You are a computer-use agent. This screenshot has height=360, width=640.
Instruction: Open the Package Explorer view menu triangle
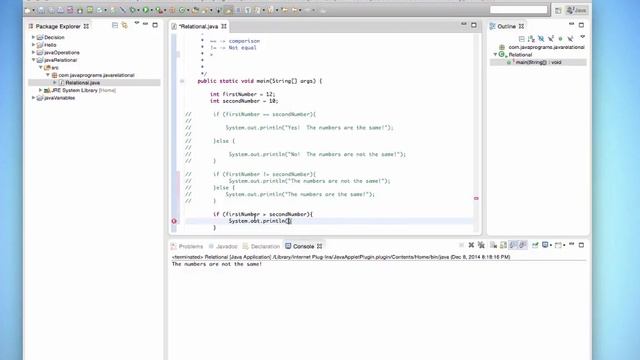pos(137,24)
